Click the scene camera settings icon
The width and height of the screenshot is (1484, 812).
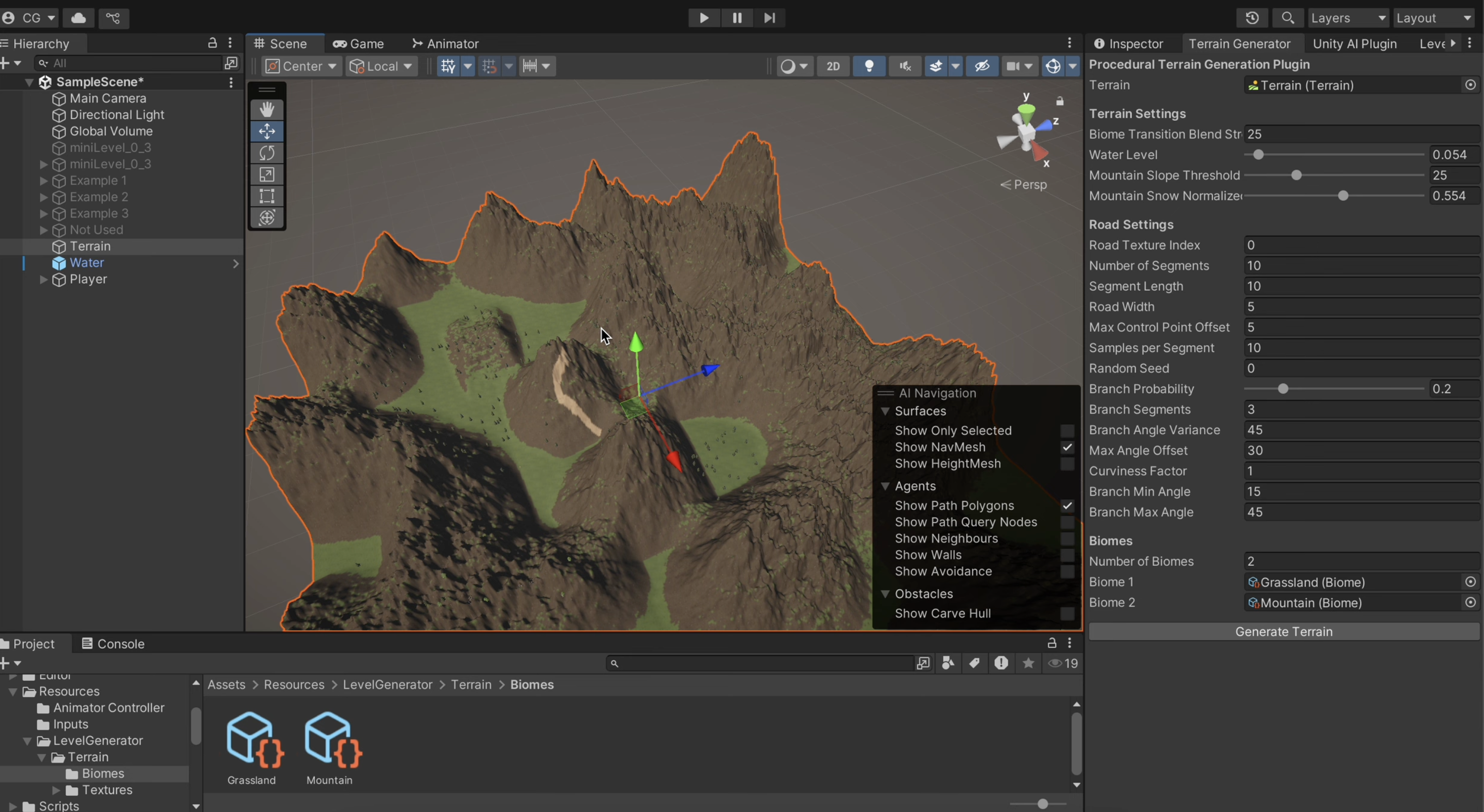click(1012, 66)
